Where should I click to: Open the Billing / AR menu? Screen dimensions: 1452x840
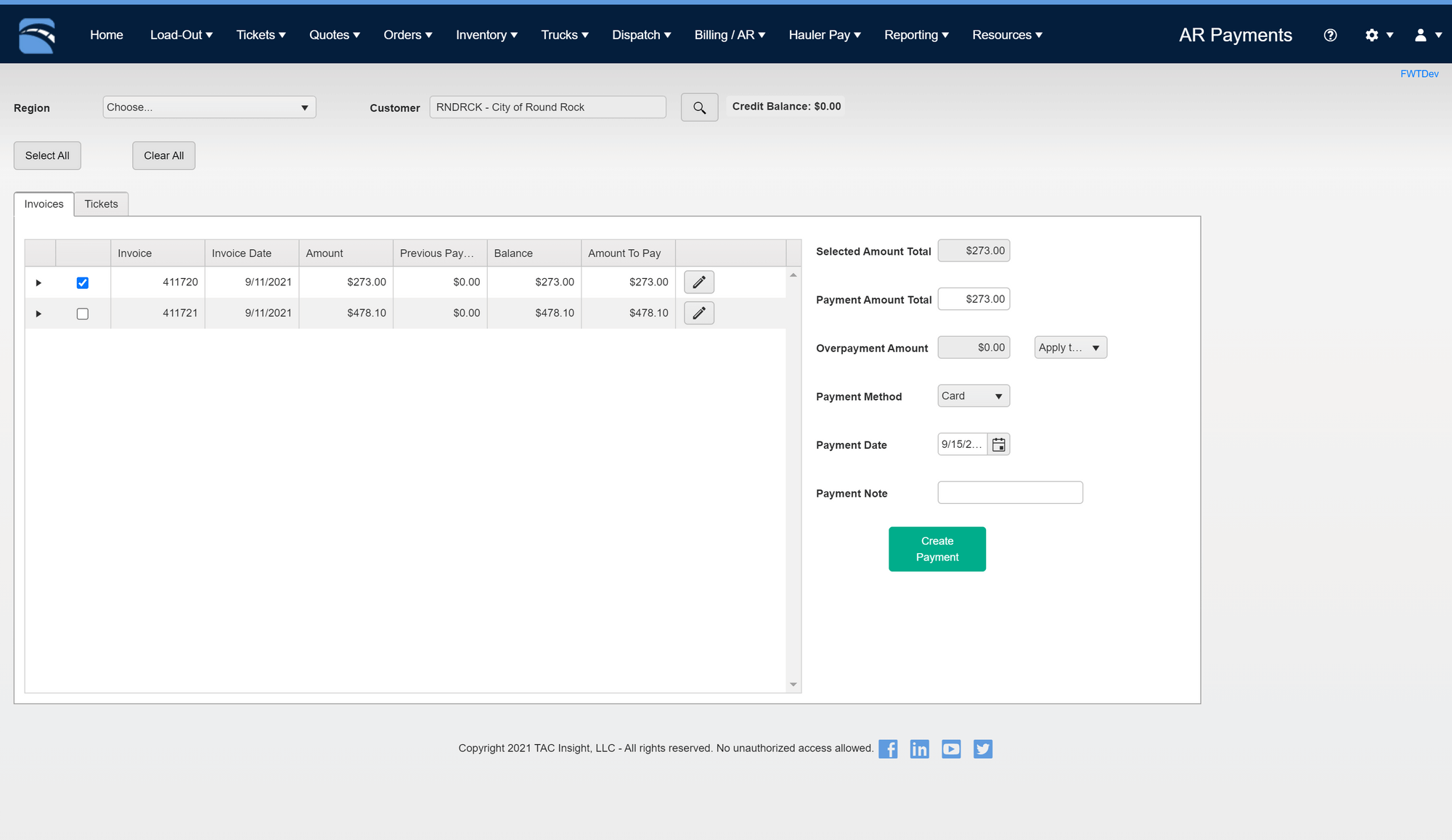(x=729, y=34)
